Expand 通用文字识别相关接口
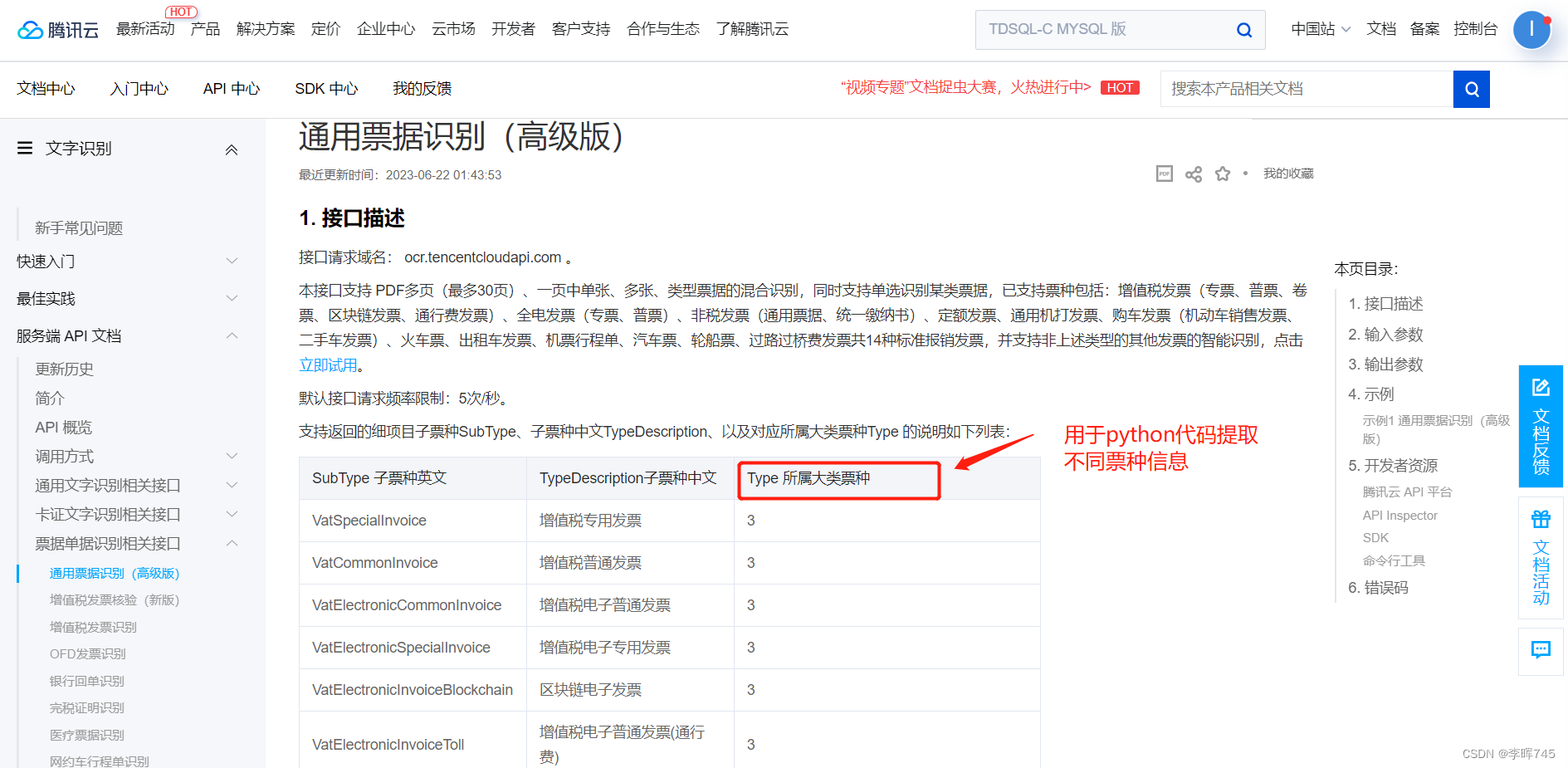1568x768 pixels. (x=232, y=485)
